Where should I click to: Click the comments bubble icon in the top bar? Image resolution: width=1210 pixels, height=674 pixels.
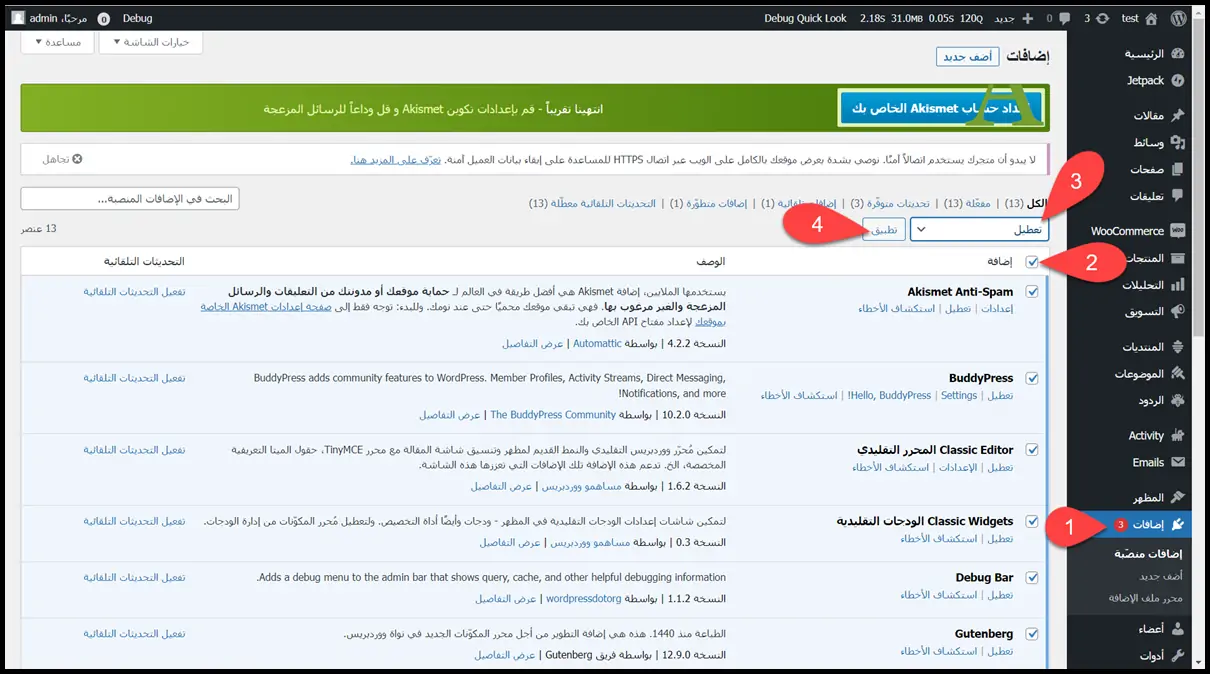[1064, 17]
